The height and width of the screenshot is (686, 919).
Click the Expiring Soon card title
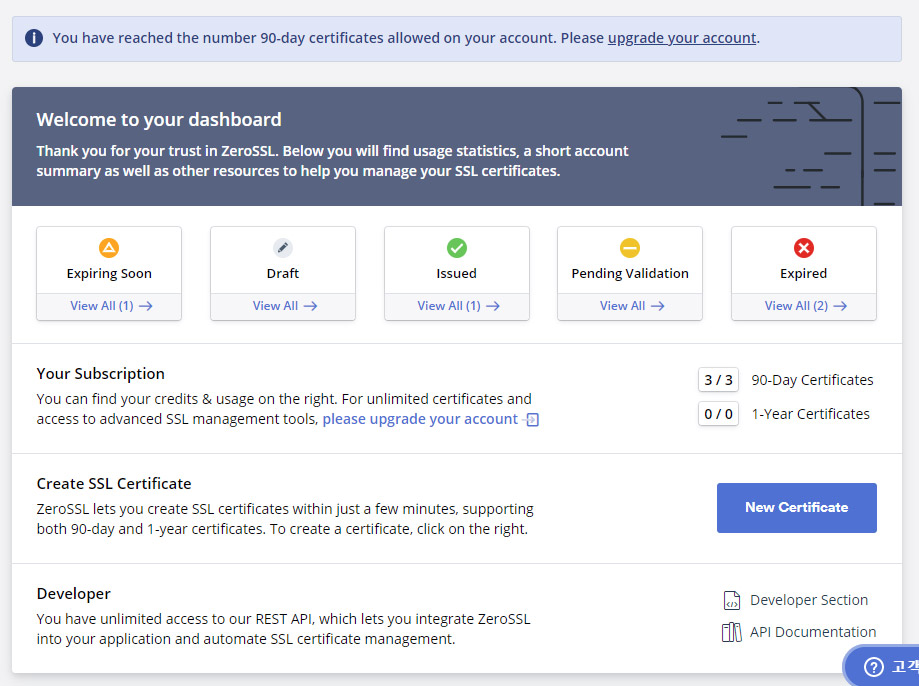point(109,274)
